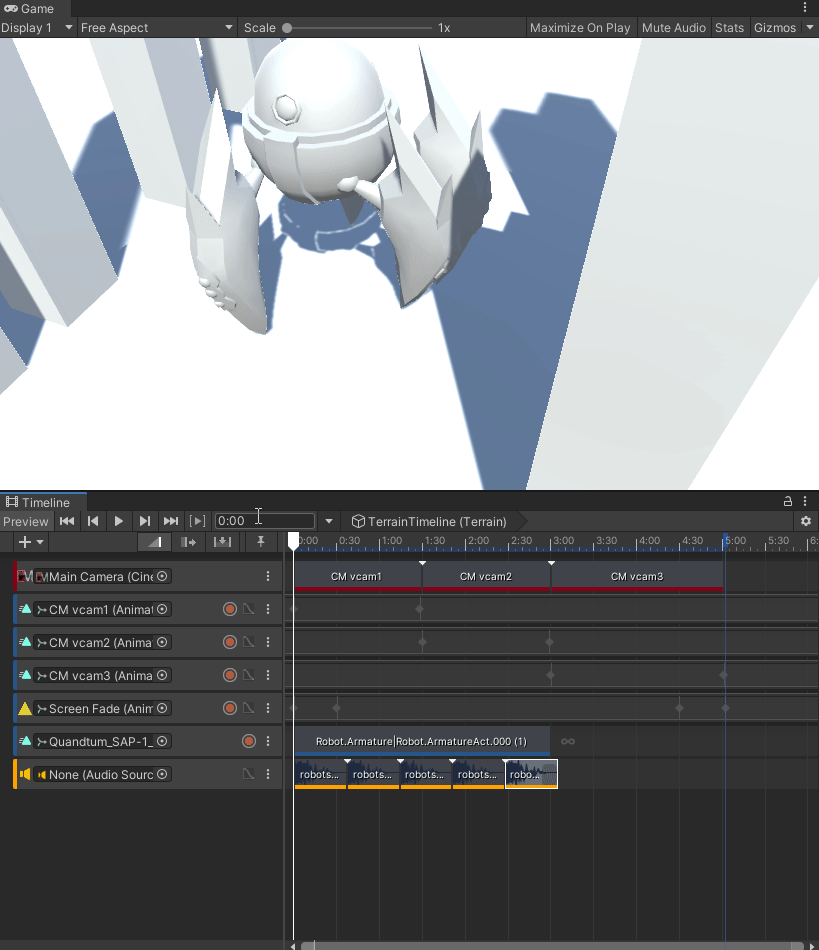819x950 pixels.
Task: Open Screen Fade track options menu
Action: click(268, 709)
